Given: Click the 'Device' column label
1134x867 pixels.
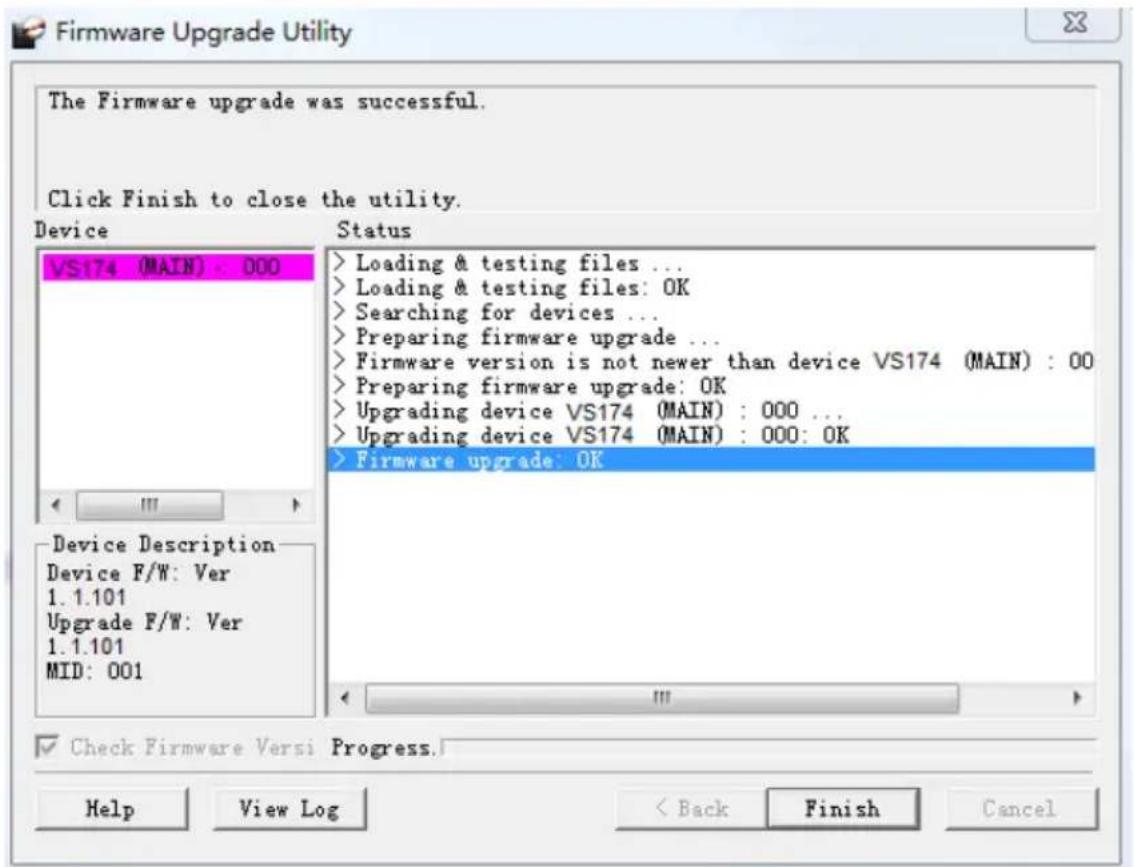Looking at the screenshot, I should click(71, 231).
